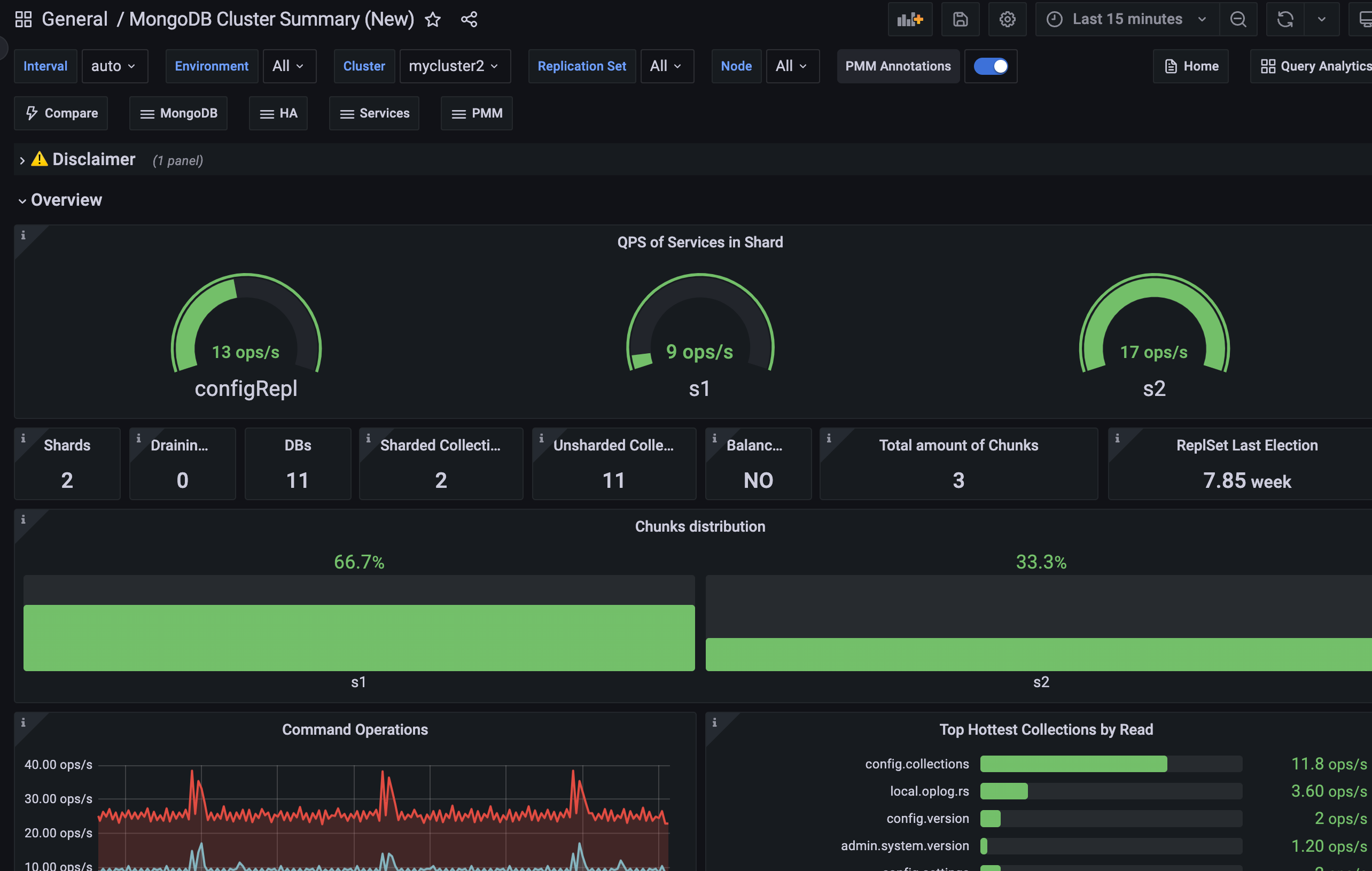
Task: Click the Save dashboard icon
Action: 960,19
